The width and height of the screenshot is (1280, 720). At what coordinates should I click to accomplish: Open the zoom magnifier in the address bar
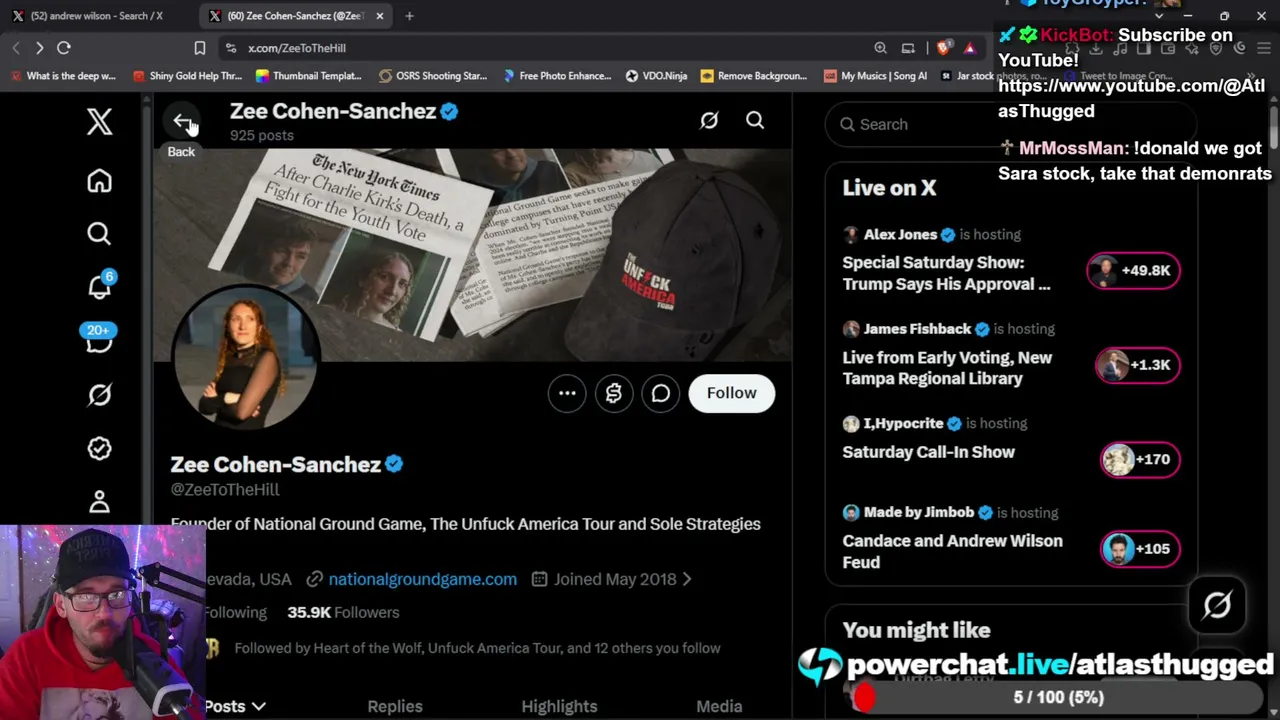(880, 48)
